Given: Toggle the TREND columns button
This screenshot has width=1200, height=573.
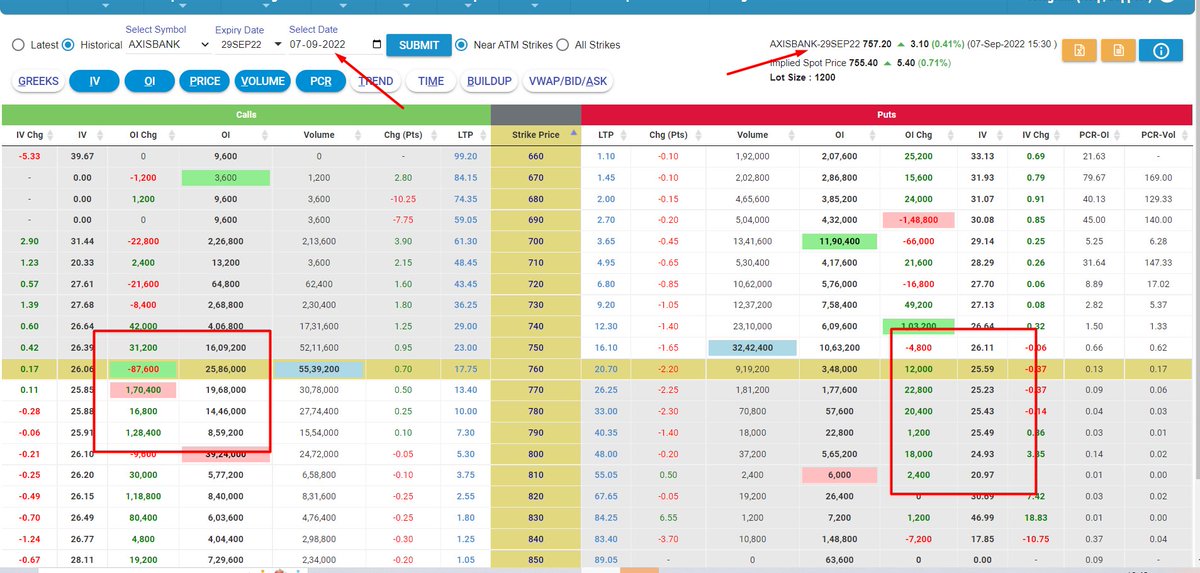Looking at the screenshot, I should click(x=376, y=81).
